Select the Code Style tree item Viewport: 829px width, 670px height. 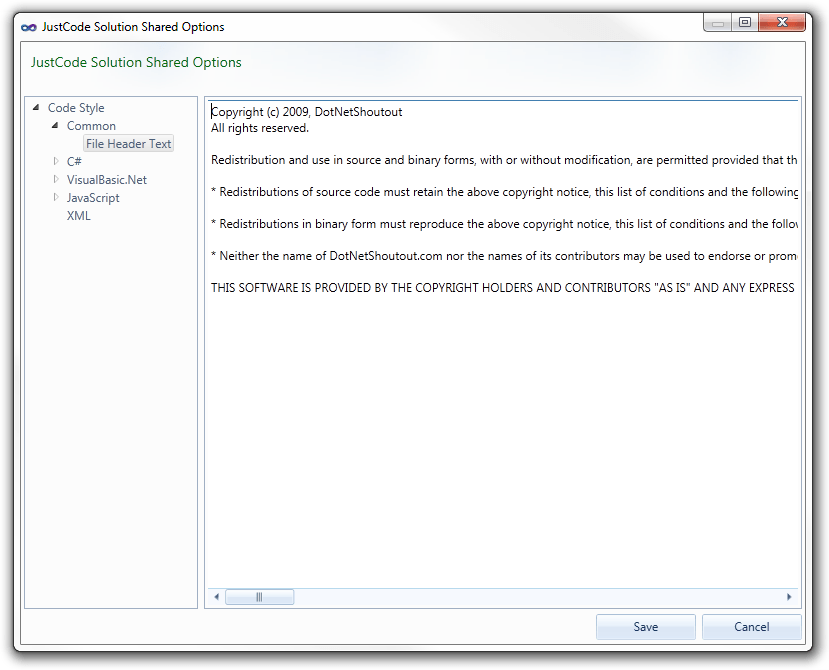(x=76, y=108)
